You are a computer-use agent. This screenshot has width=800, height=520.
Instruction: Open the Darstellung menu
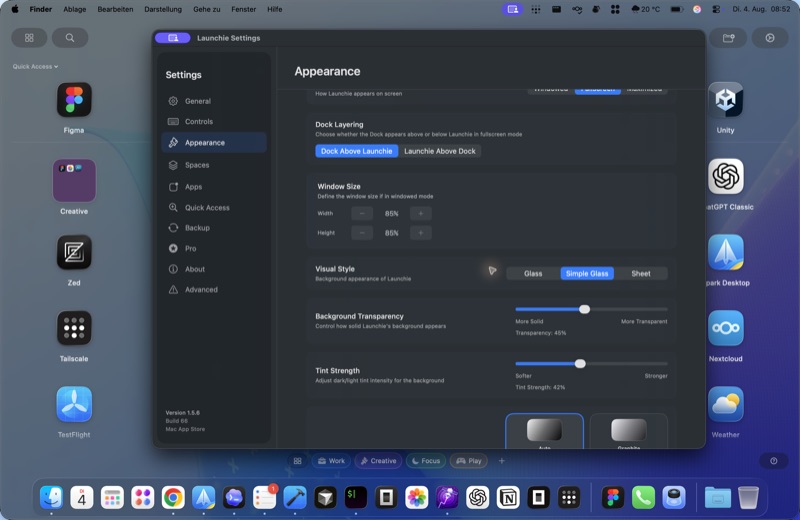click(163, 9)
